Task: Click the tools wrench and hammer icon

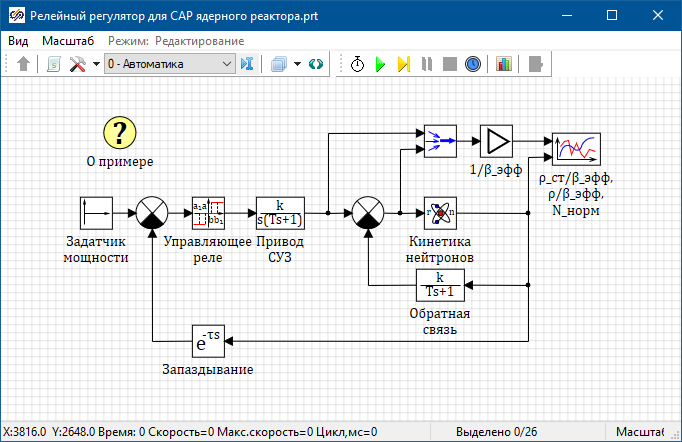Action: click(x=77, y=64)
